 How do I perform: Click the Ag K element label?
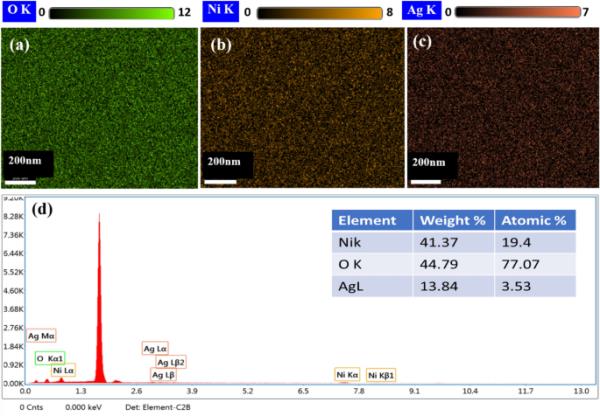coord(423,13)
